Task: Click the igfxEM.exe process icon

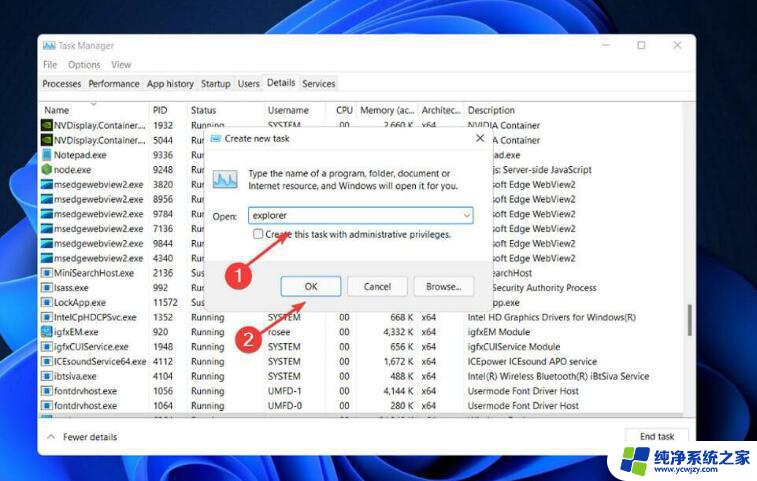Action: point(46,332)
